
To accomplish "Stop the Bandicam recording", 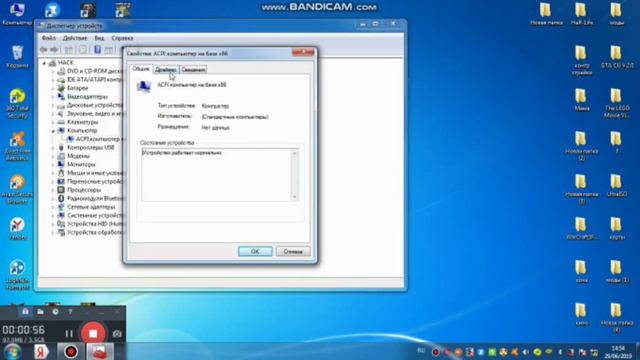I will (x=93, y=333).
